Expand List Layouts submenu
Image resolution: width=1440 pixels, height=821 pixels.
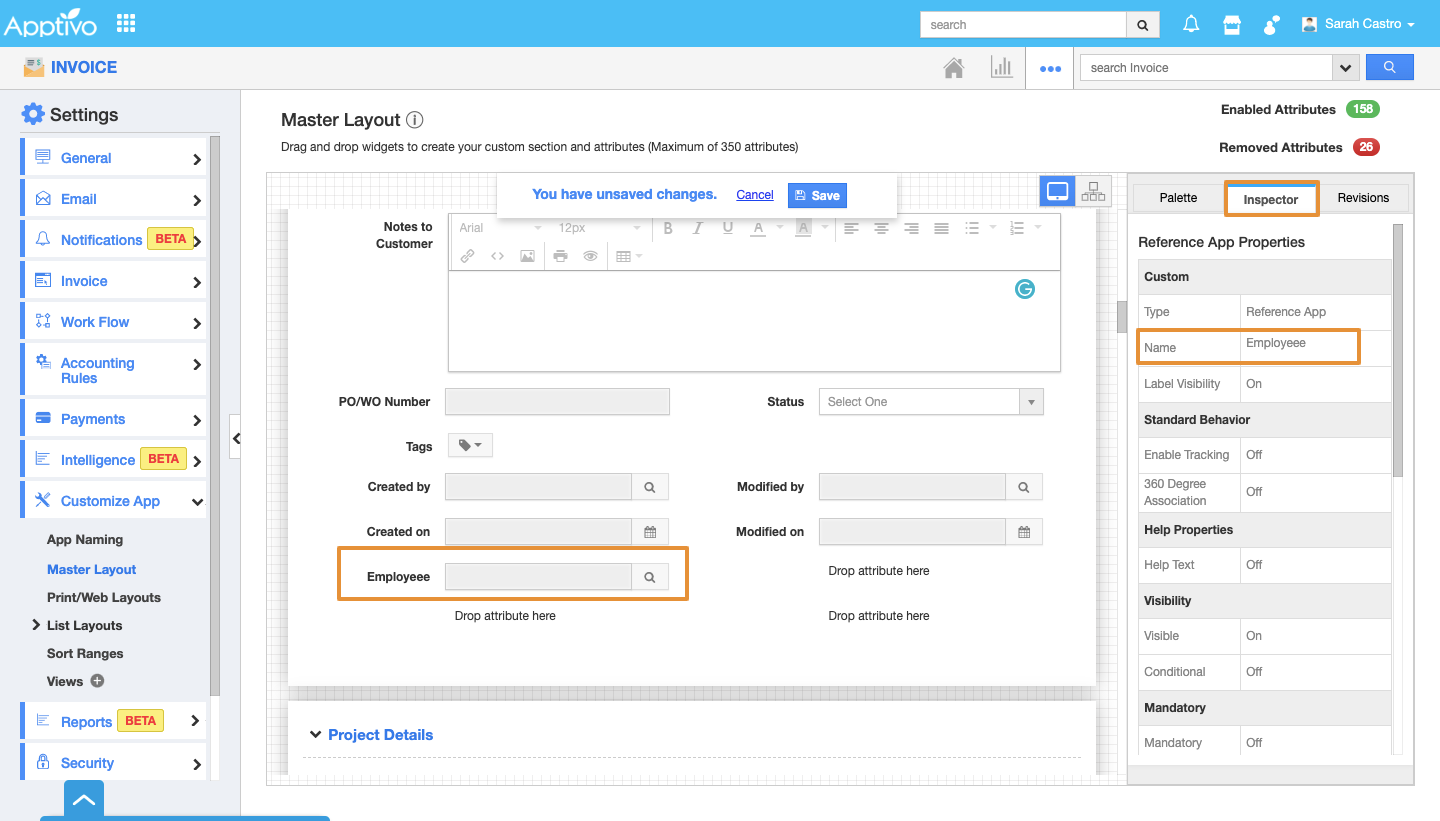[x=37, y=626]
